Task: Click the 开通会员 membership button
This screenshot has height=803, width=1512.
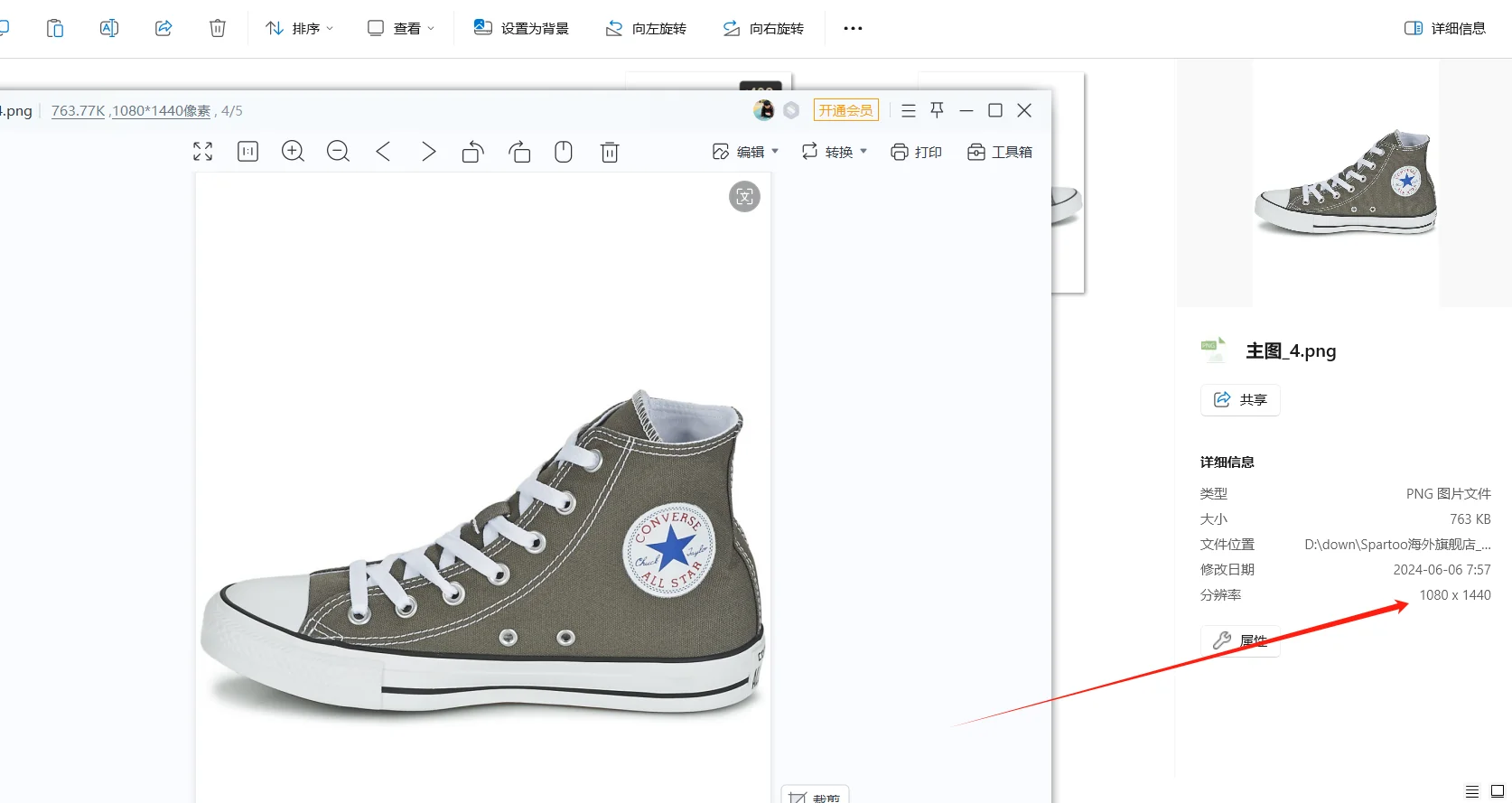Action: point(845,110)
